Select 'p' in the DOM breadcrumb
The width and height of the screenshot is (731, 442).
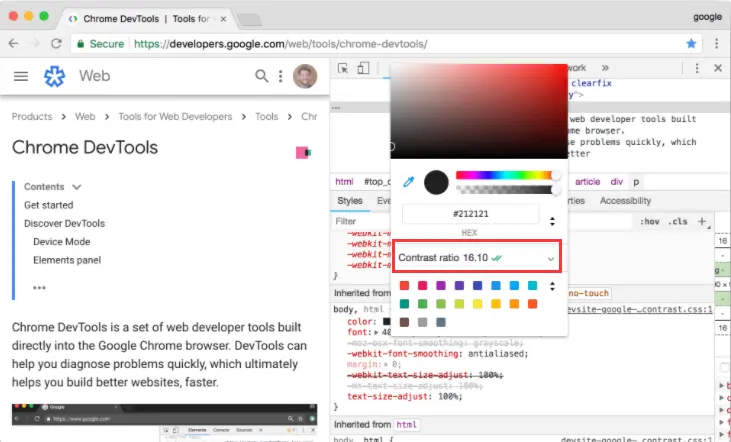[636, 182]
